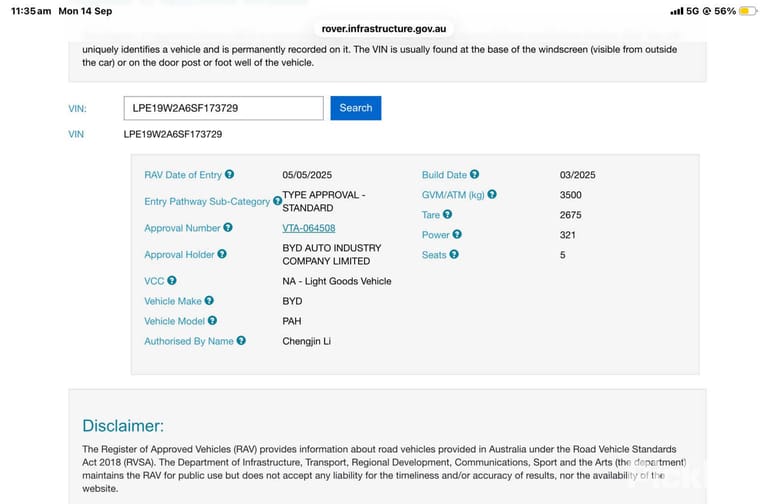Click the help icon beside Tare

point(447,215)
